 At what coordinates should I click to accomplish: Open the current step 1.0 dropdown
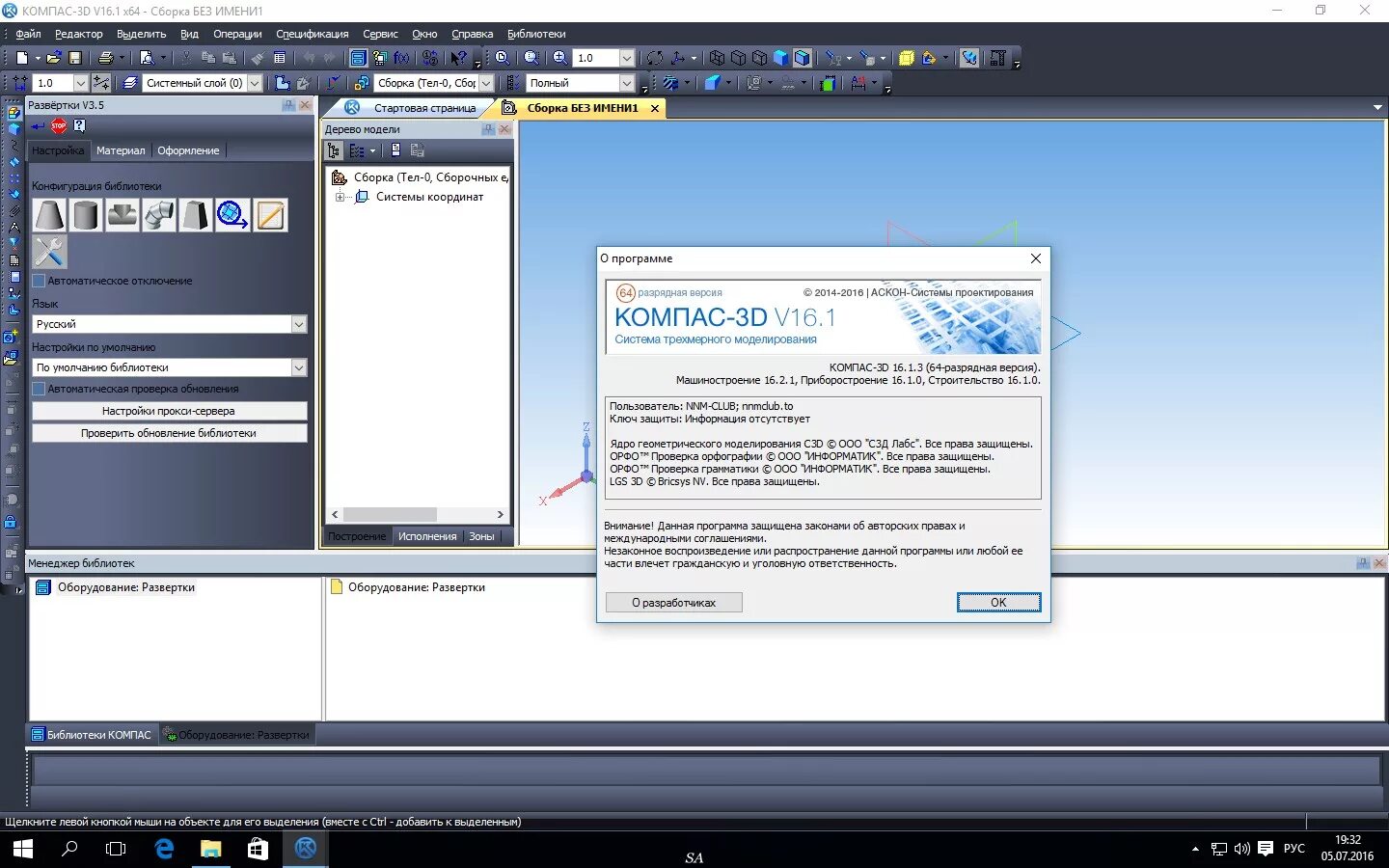pyautogui.click(x=81, y=83)
